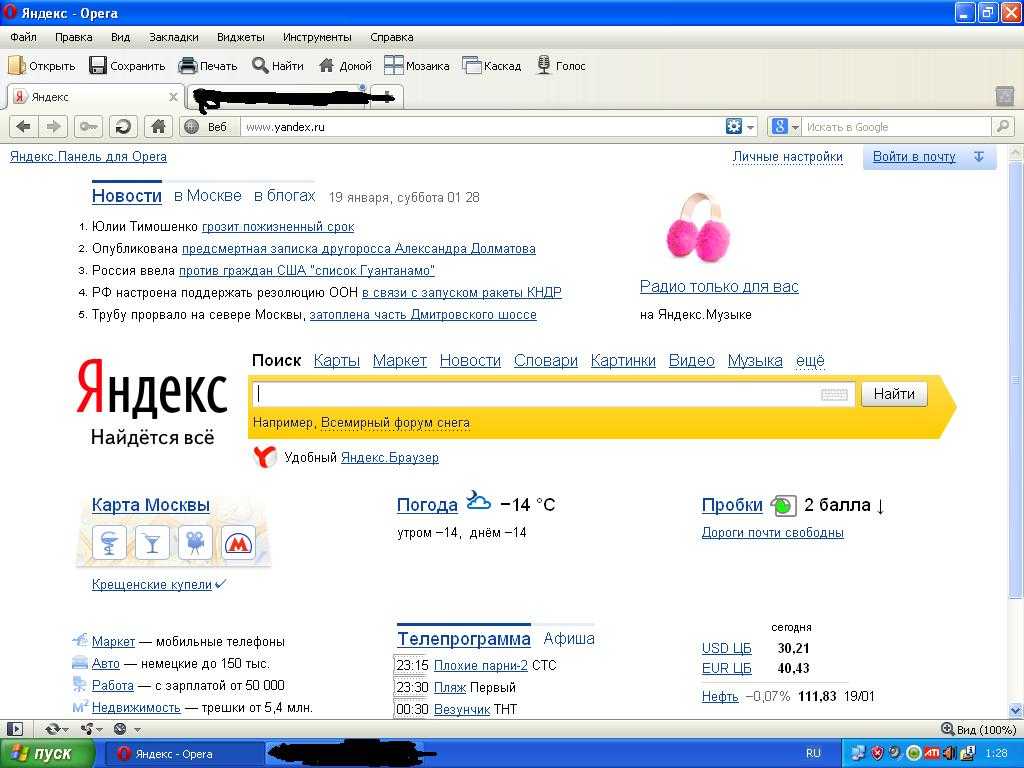Open the Погода weather link
Screen dimensions: 1024x768
(x=427, y=505)
